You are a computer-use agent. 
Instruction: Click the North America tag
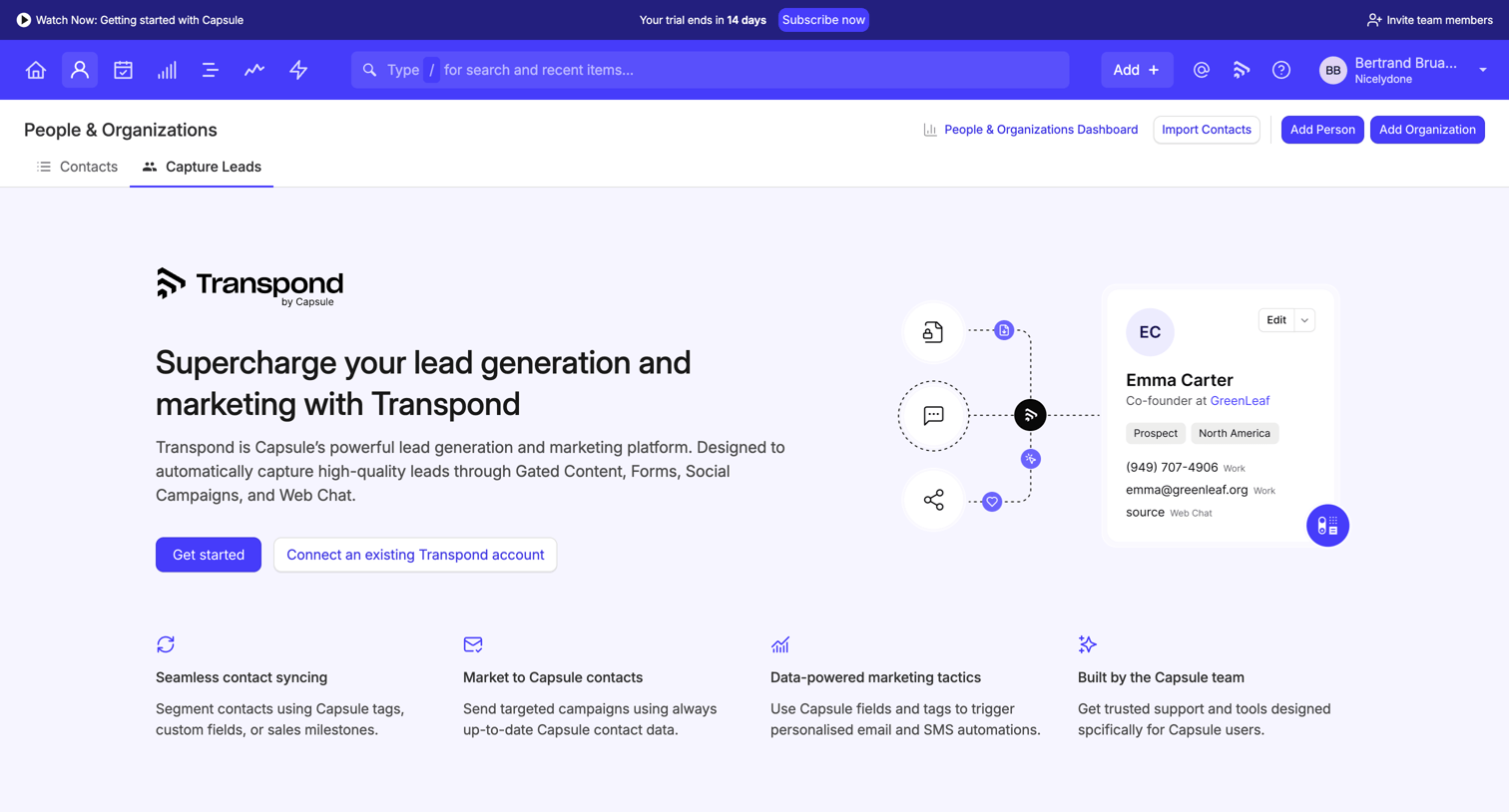tap(1235, 433)
